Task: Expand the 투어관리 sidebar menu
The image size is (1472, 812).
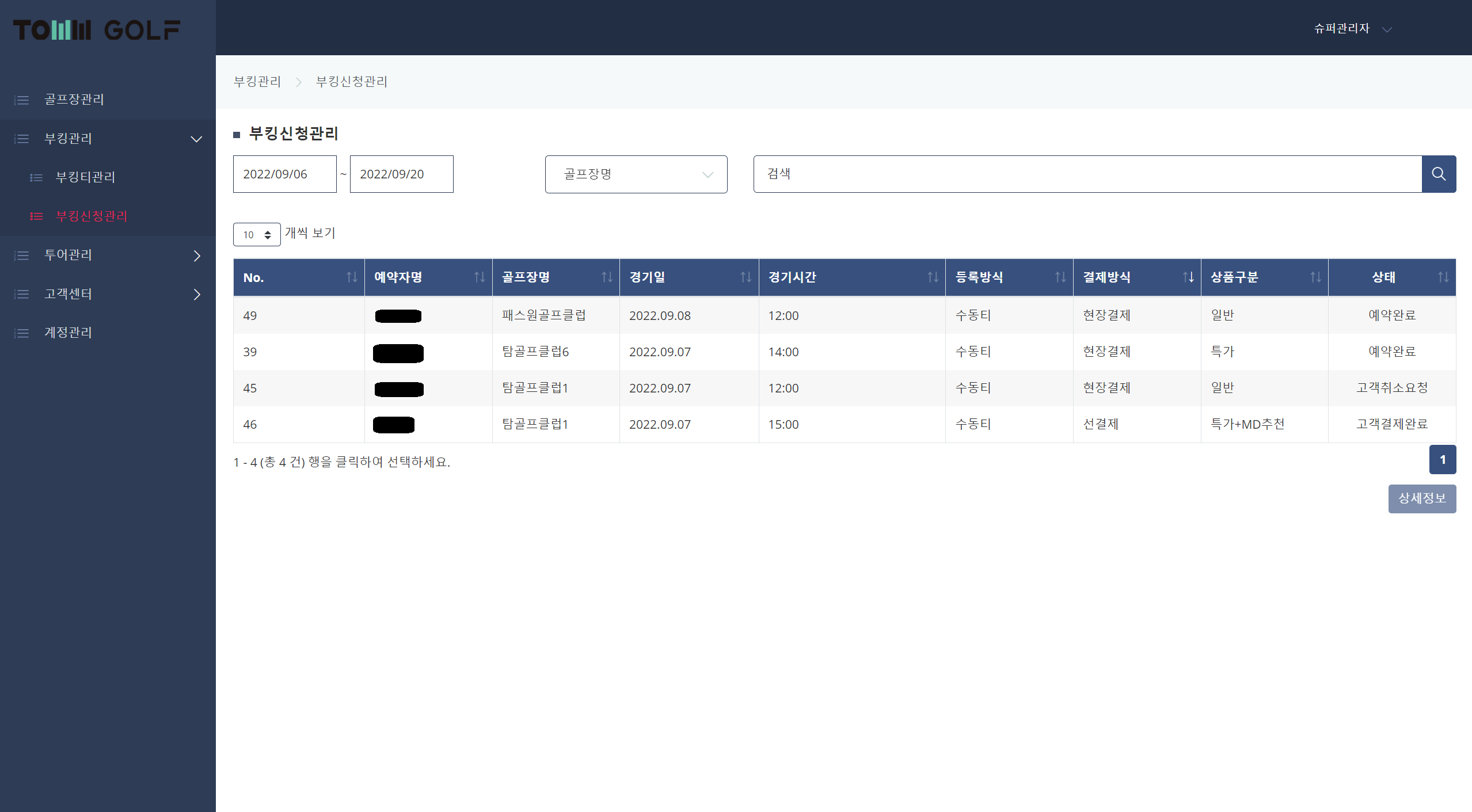Action: (197, 256)
